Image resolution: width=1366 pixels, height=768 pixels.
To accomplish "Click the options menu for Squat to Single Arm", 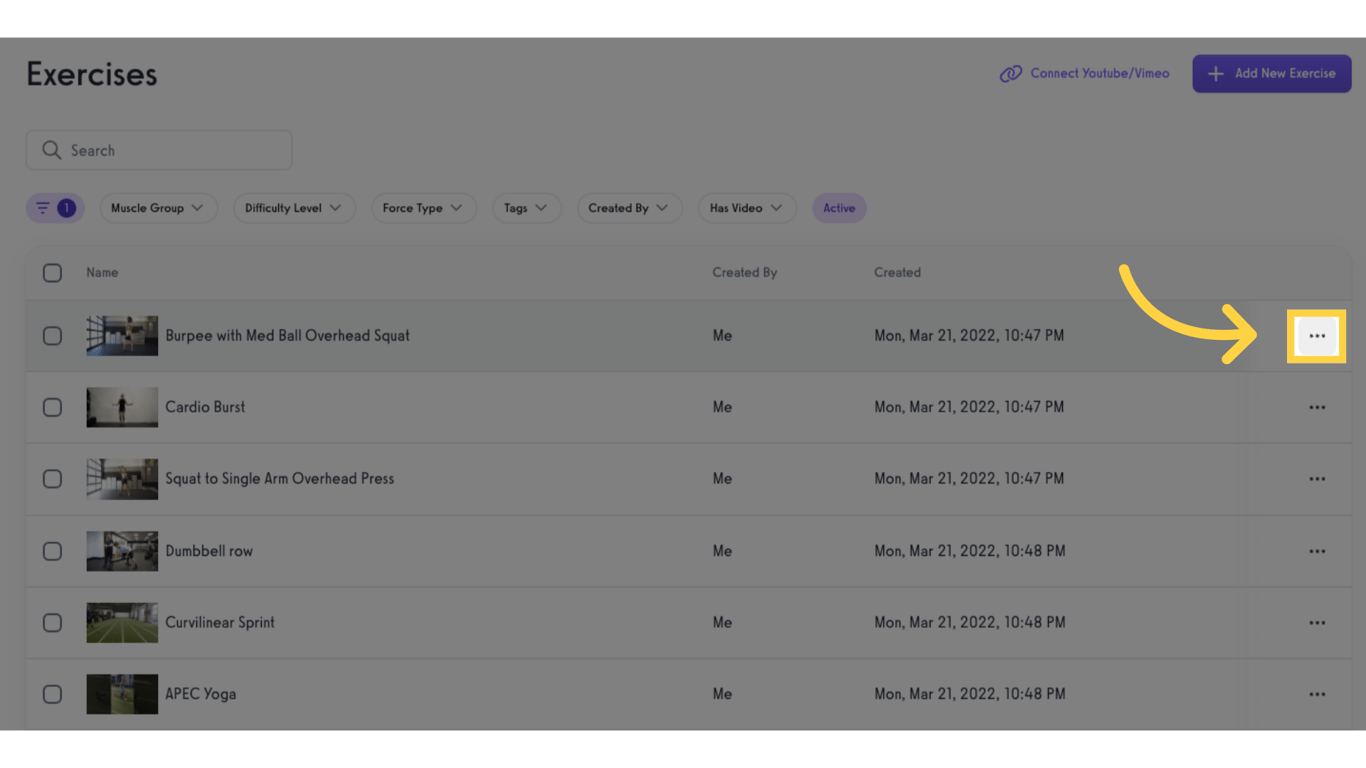I will (x=1317, y=479).
